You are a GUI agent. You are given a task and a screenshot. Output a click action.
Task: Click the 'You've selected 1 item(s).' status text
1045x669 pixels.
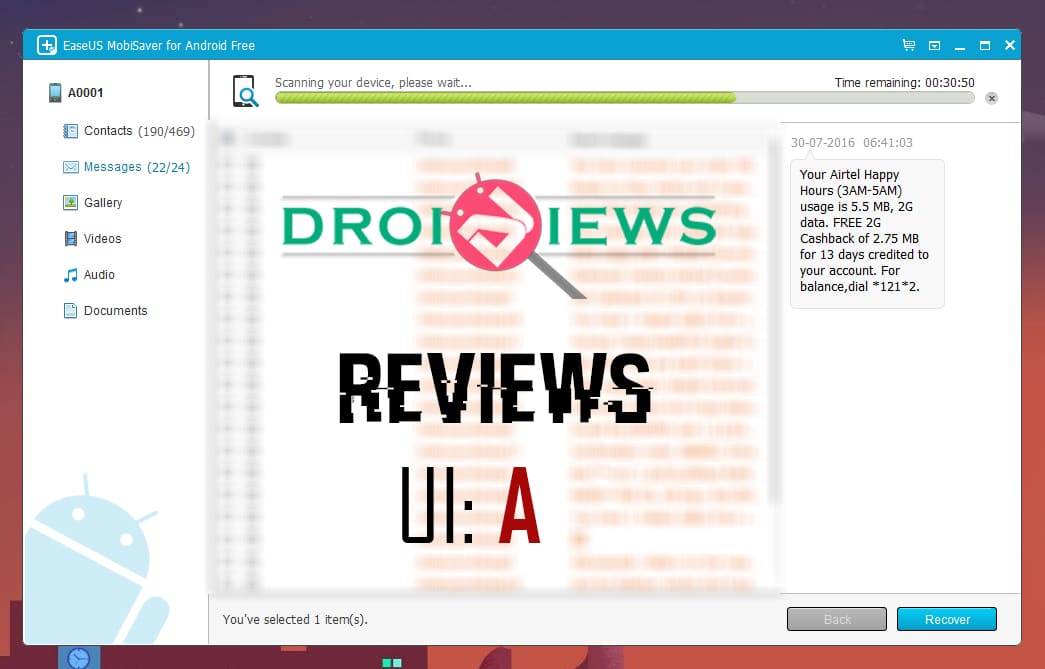295,620
